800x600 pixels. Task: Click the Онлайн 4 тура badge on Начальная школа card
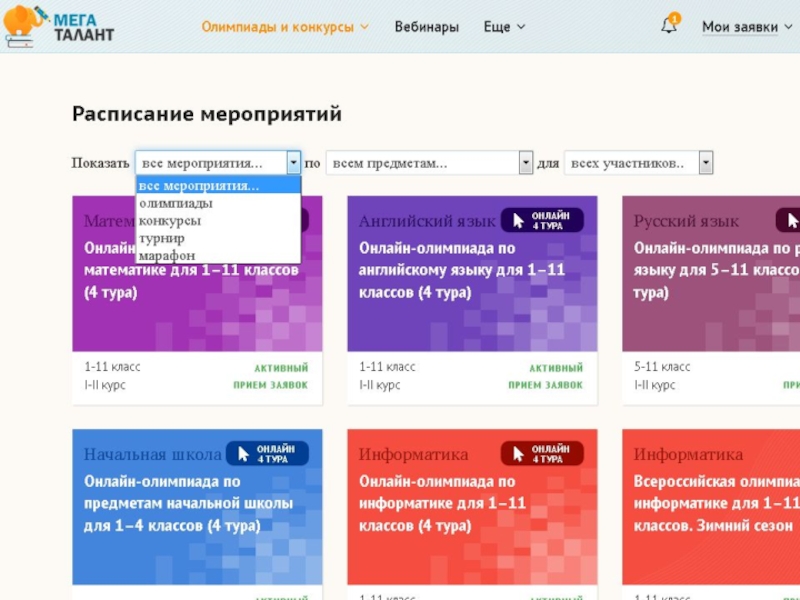coord(267,454)
